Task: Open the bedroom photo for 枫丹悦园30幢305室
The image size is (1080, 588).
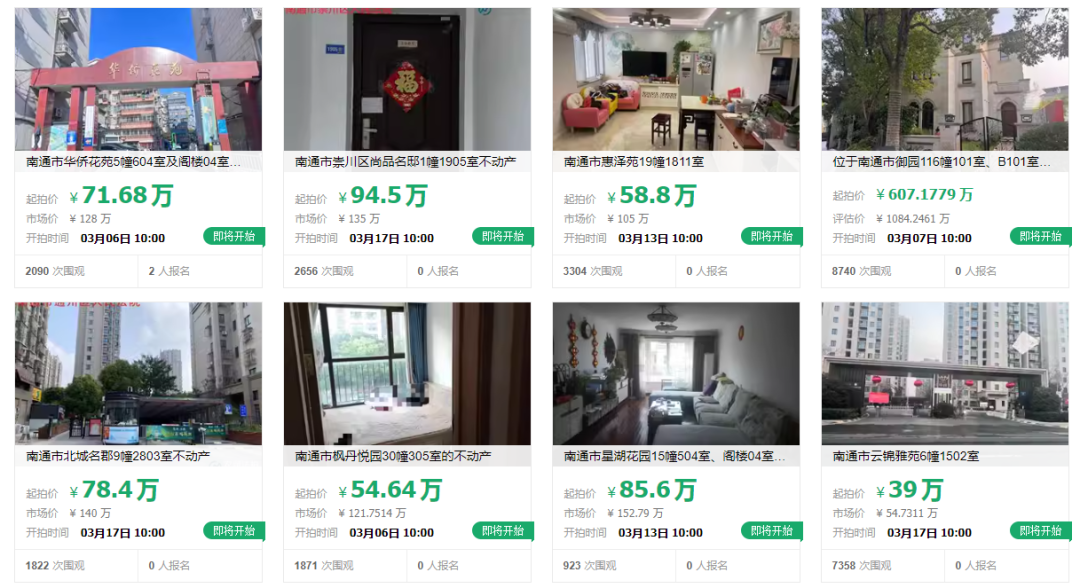Action: [x=407, y=373]
